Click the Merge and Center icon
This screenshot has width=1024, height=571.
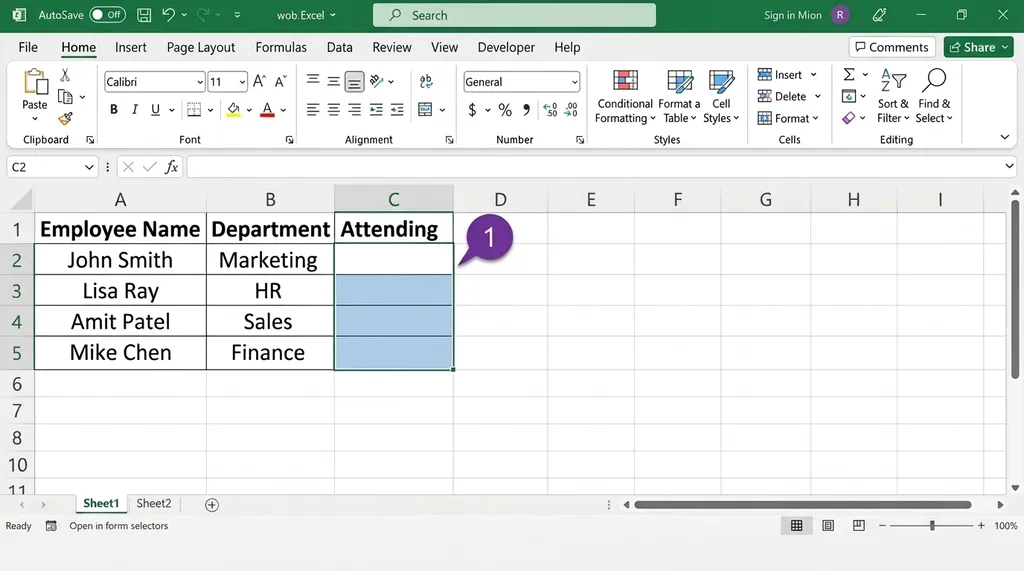(x=425, y=110)
